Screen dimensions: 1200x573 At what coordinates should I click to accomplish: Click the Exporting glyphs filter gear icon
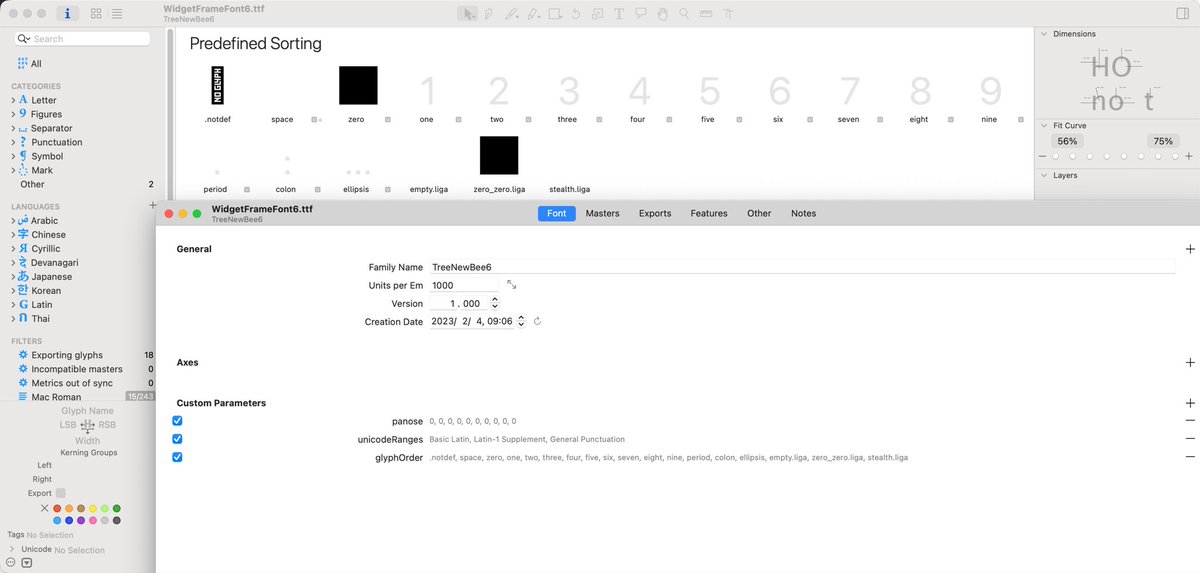pyautogui.click(x=22, y=355)
